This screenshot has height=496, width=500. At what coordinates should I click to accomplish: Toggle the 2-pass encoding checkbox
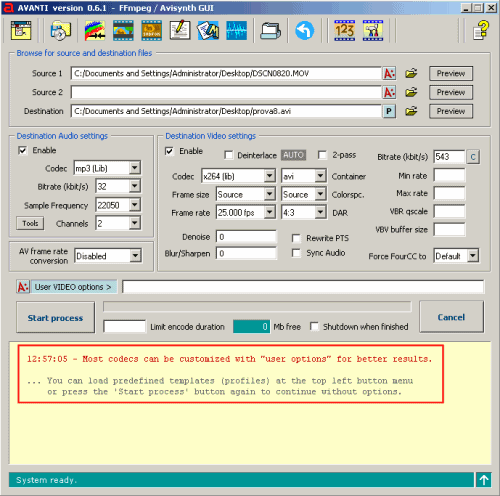pos(322,155)
